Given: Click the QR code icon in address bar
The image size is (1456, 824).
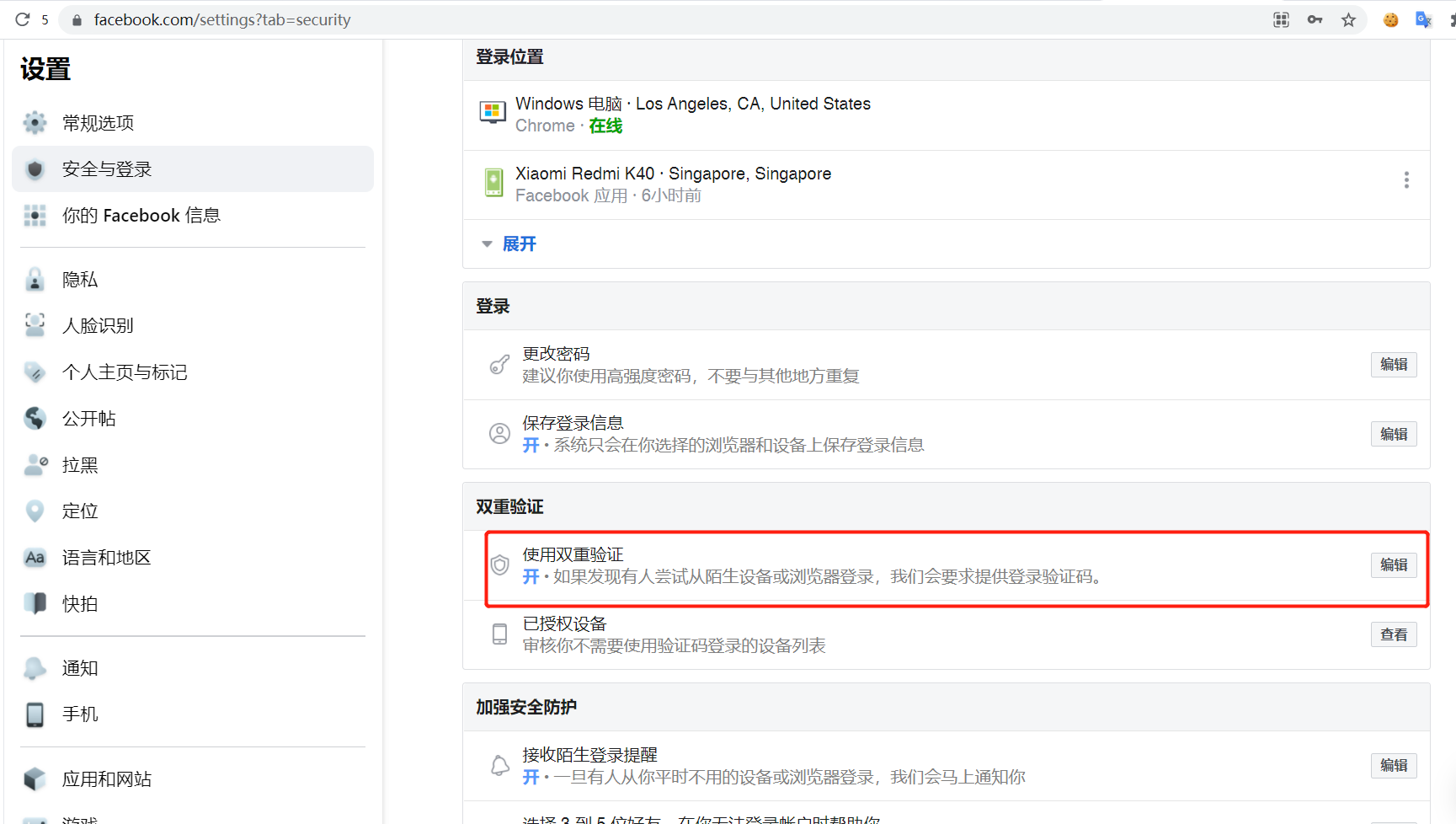Looking at the screenshot, I should (x=1281, y=20).
